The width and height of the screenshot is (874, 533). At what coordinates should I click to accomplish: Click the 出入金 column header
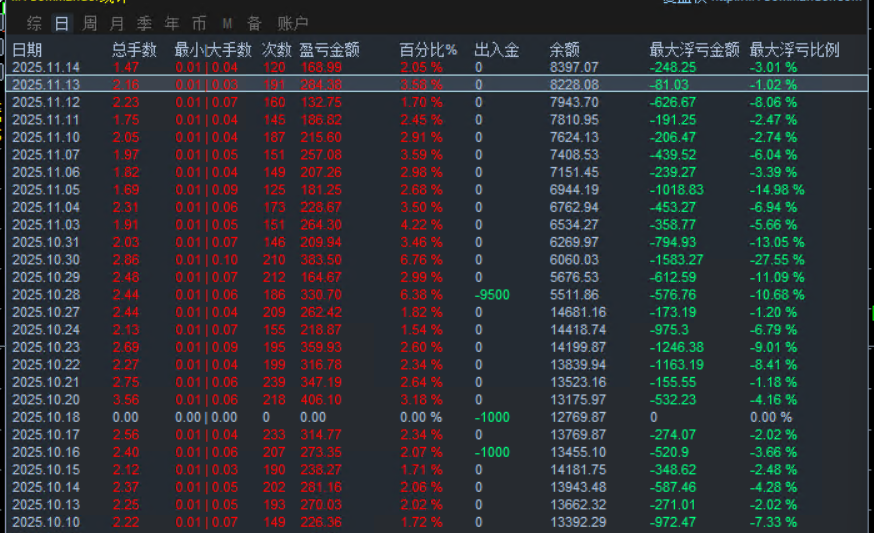tap(497, 50)
